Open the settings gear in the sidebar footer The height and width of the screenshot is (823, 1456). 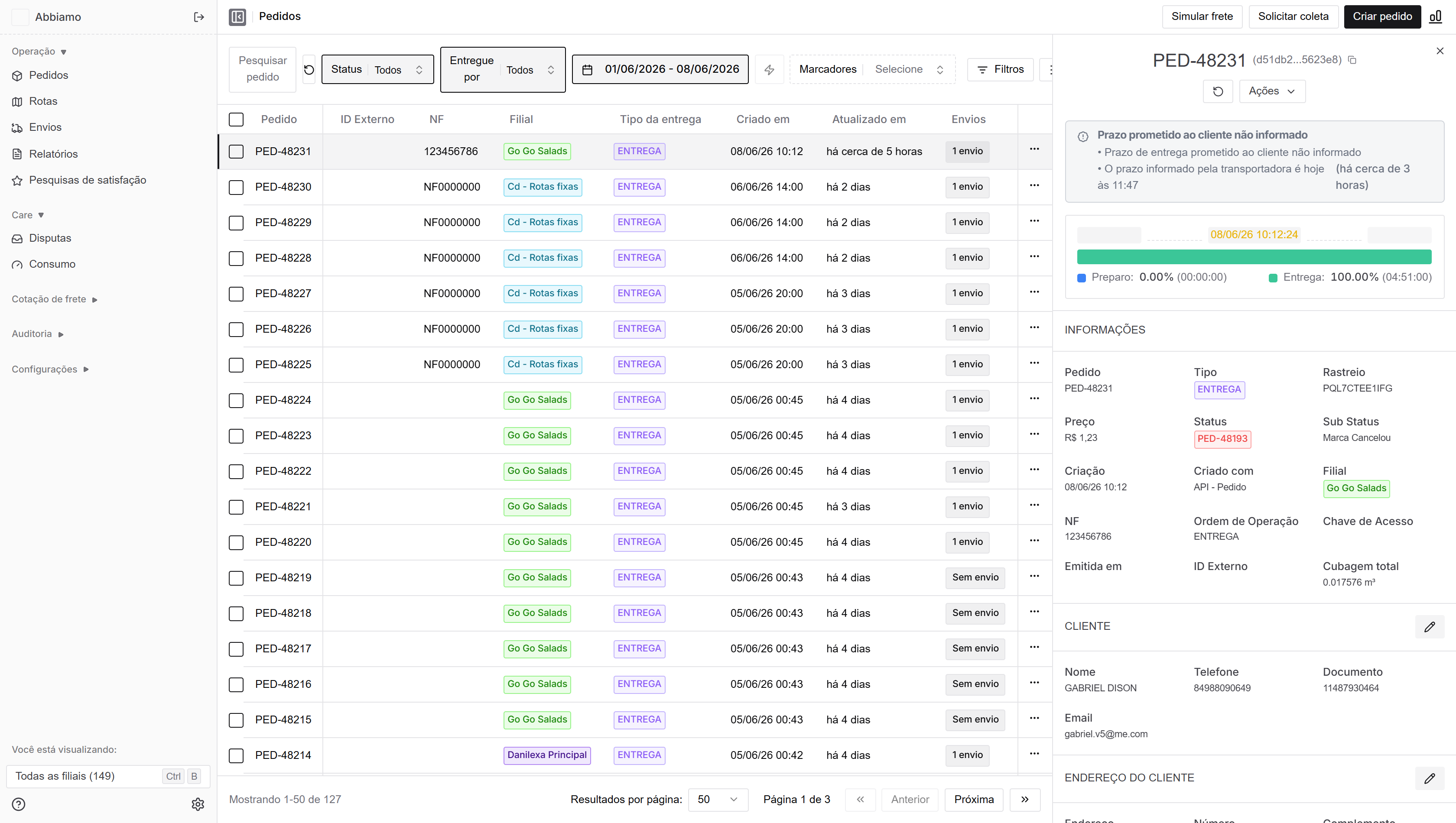click(x=198, y=804)
